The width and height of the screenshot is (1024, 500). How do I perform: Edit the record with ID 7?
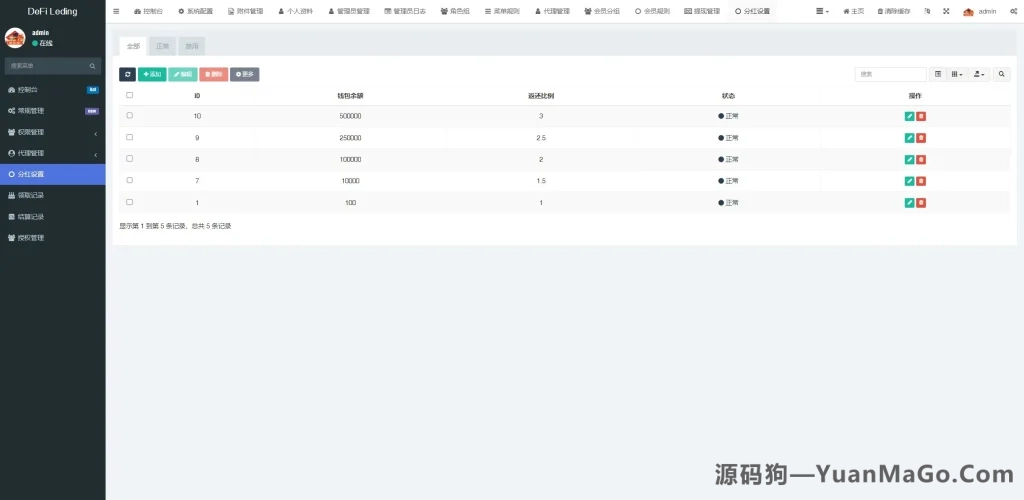click(909, 181)
